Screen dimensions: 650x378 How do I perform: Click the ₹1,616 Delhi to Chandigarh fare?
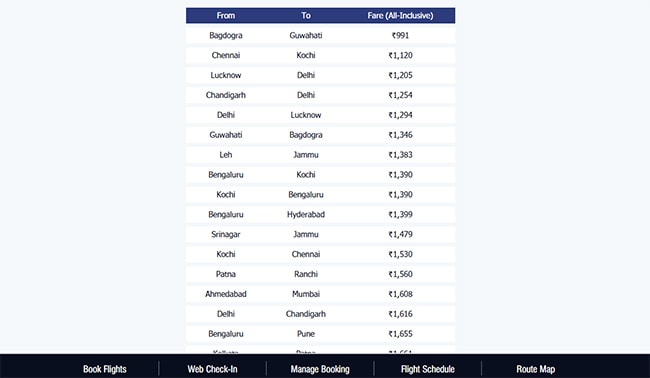[400, 314]
